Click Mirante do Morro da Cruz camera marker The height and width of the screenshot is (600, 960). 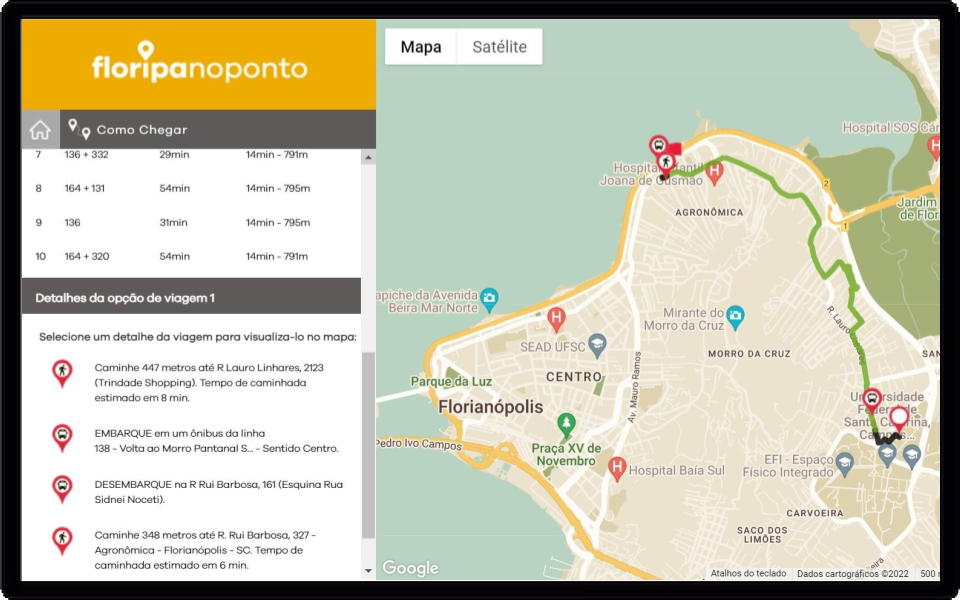735,317
